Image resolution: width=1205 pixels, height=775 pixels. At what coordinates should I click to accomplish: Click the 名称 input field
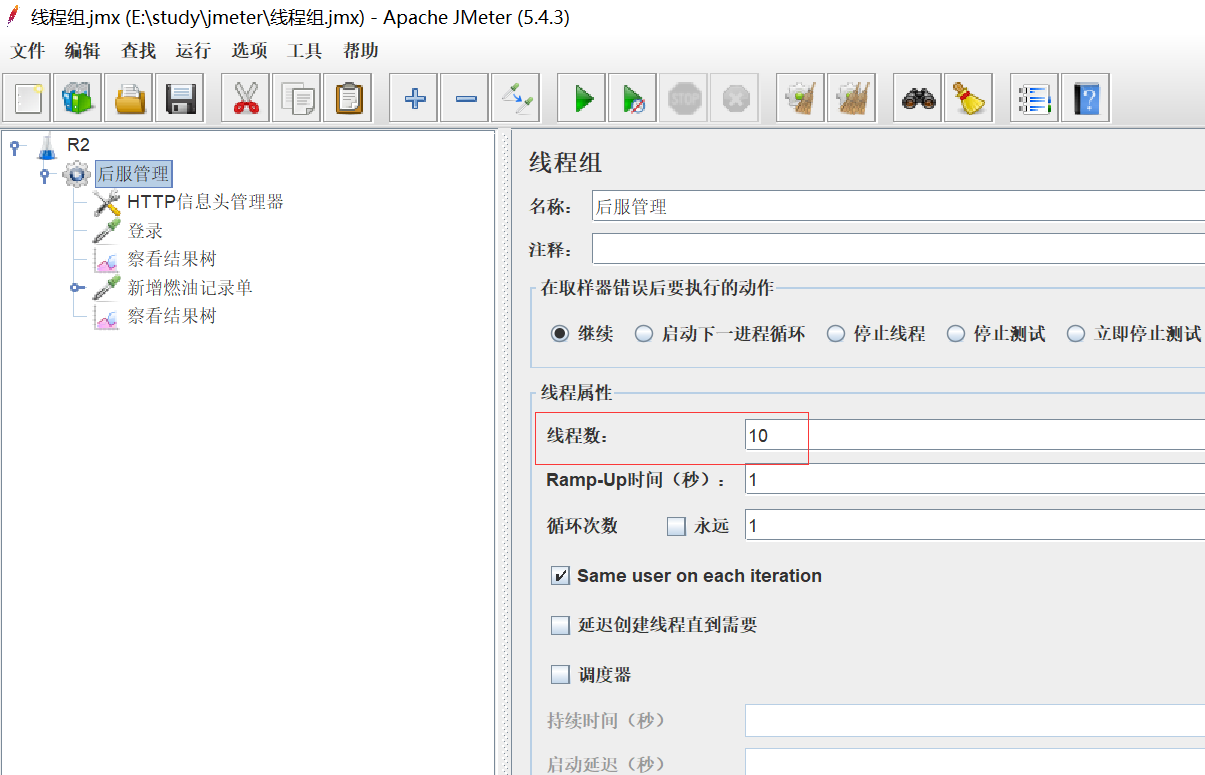[x=898, y=207]
